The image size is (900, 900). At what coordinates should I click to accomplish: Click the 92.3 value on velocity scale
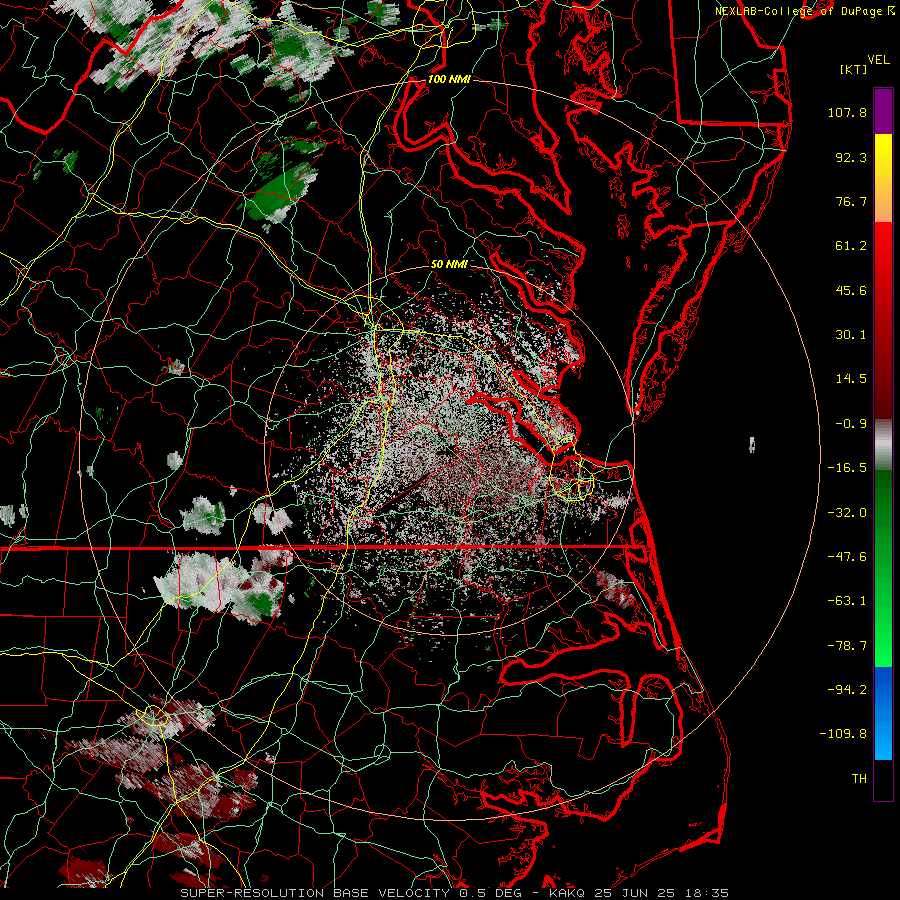tap(851, 157)
